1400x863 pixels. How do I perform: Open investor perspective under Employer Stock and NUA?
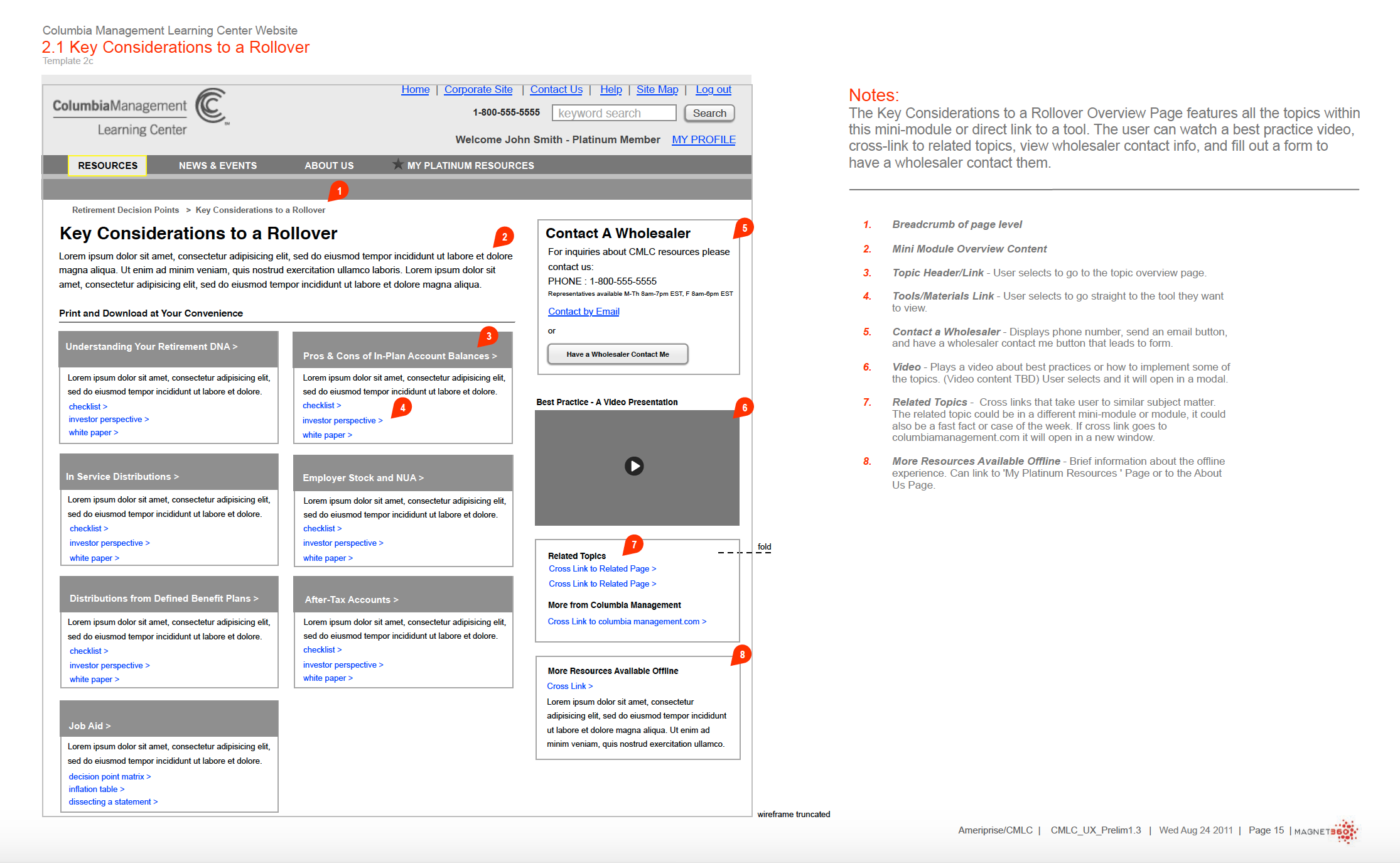pos(343,543)
